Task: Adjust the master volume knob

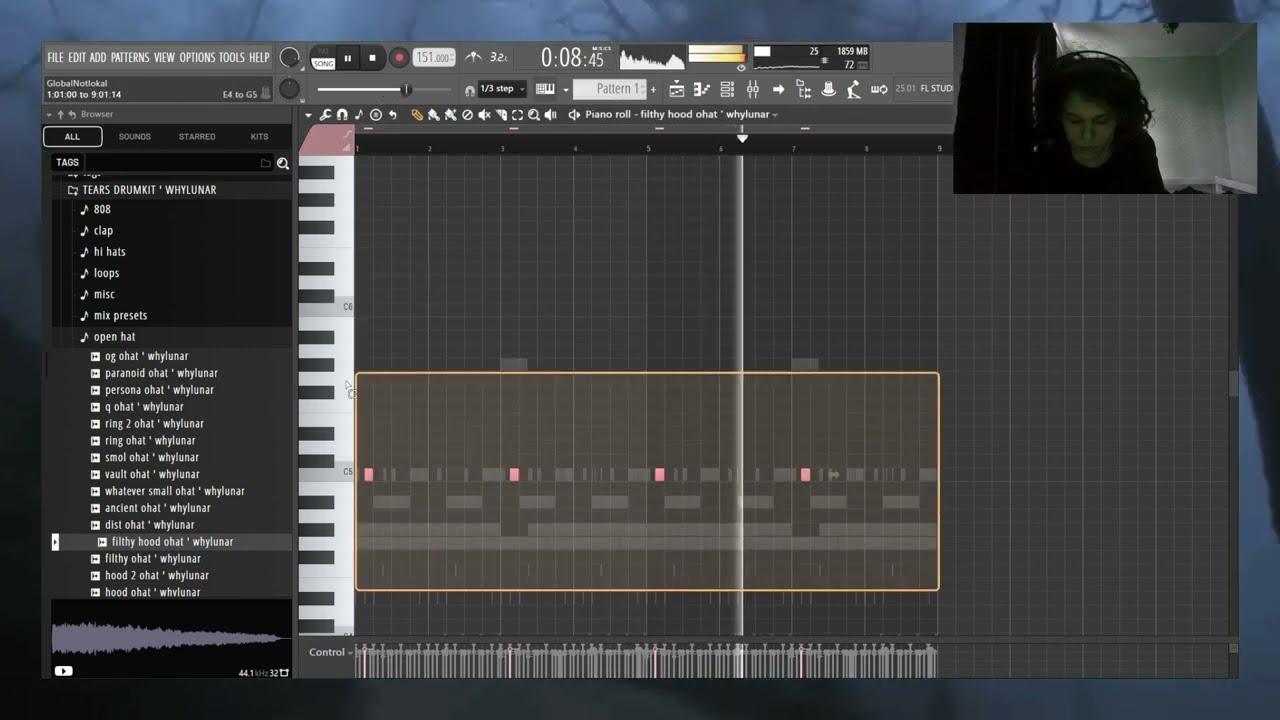Action: [x=289, y=58]
